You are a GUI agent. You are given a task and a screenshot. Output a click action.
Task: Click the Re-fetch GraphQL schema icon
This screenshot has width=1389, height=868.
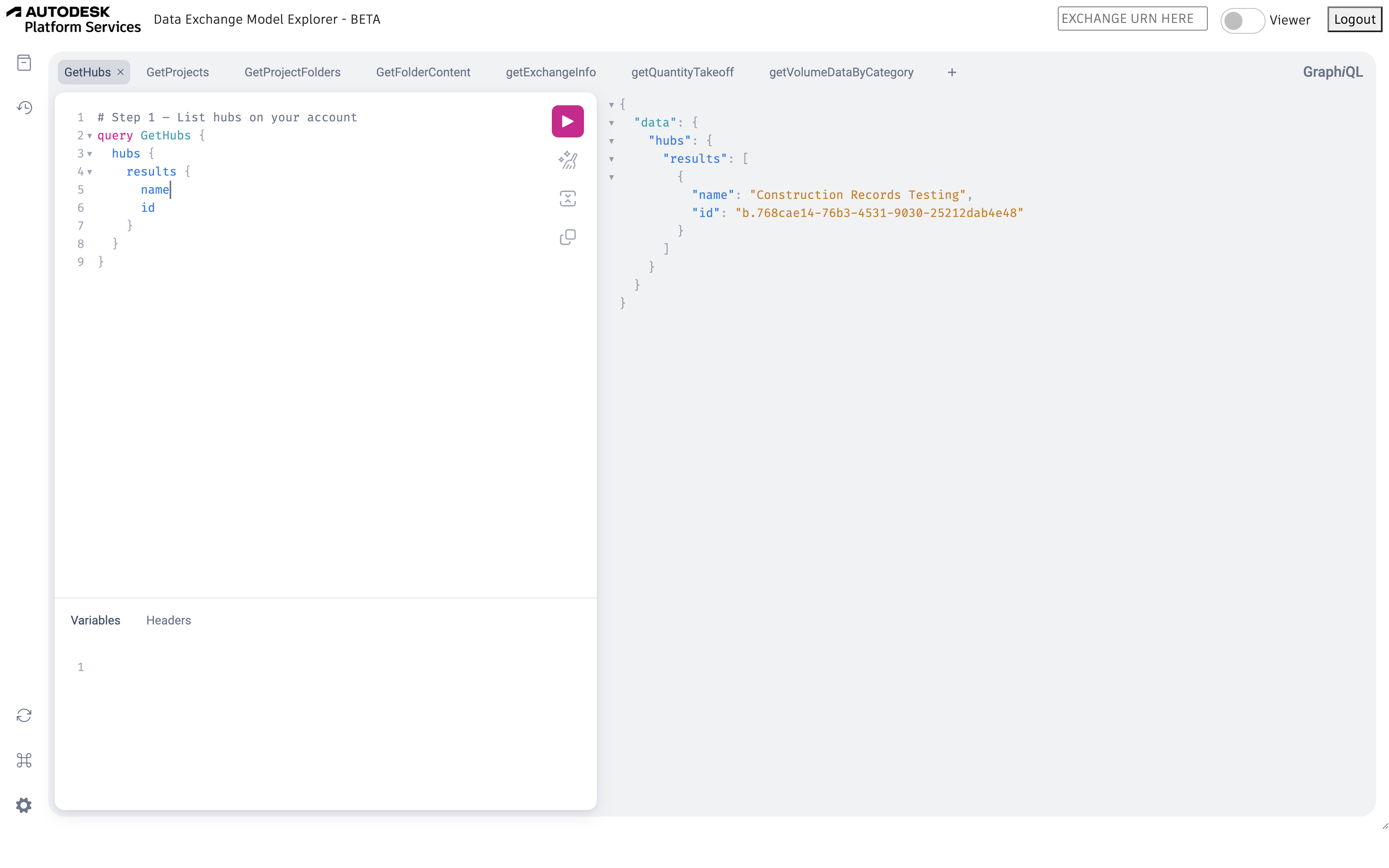[24, 715]
